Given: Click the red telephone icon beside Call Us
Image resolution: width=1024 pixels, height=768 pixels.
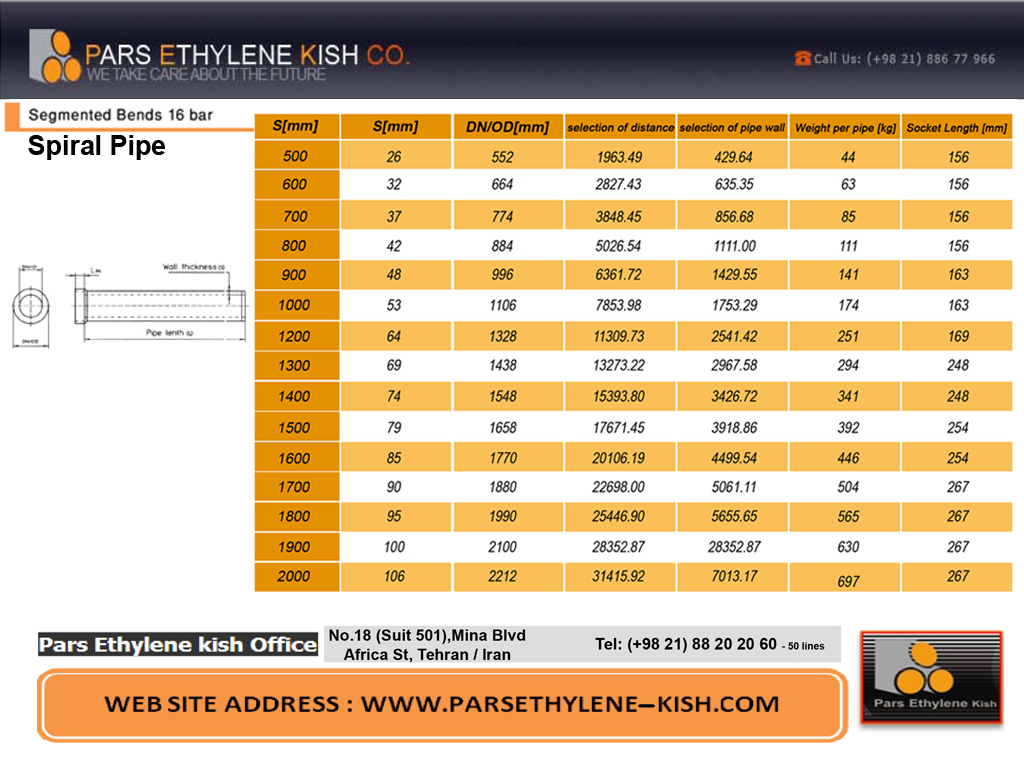Looking at the screenshot, I should tap(803, 58).
